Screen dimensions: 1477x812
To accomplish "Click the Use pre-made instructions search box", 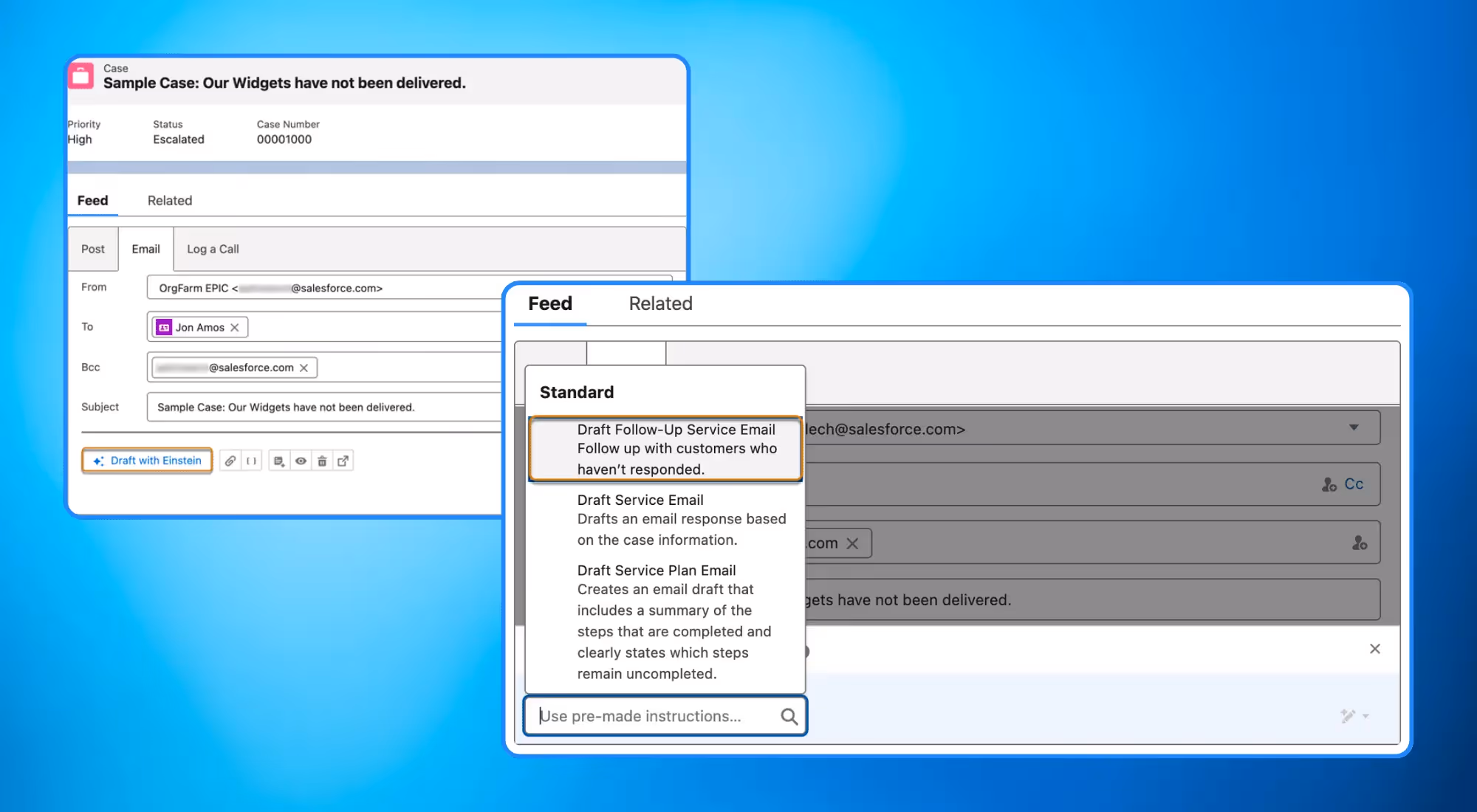I will 665,716.
